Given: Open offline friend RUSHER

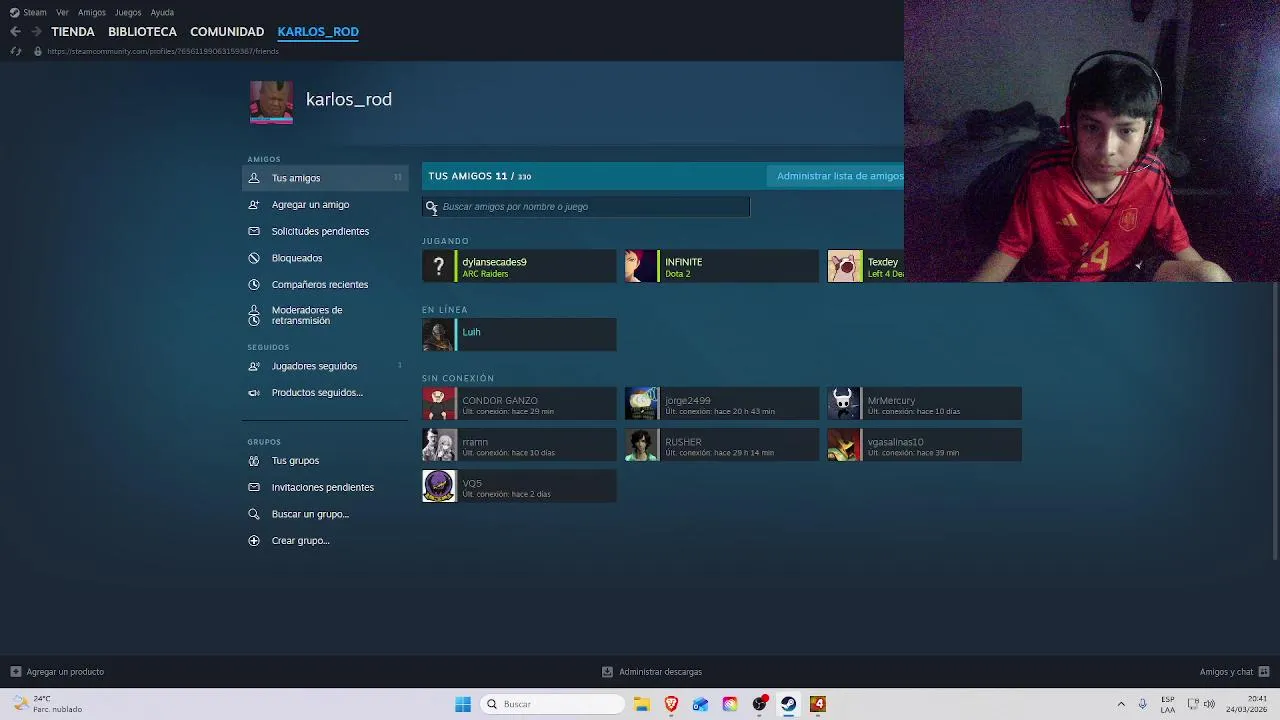Looking at the screenshot, I should (x=722, y=445).
